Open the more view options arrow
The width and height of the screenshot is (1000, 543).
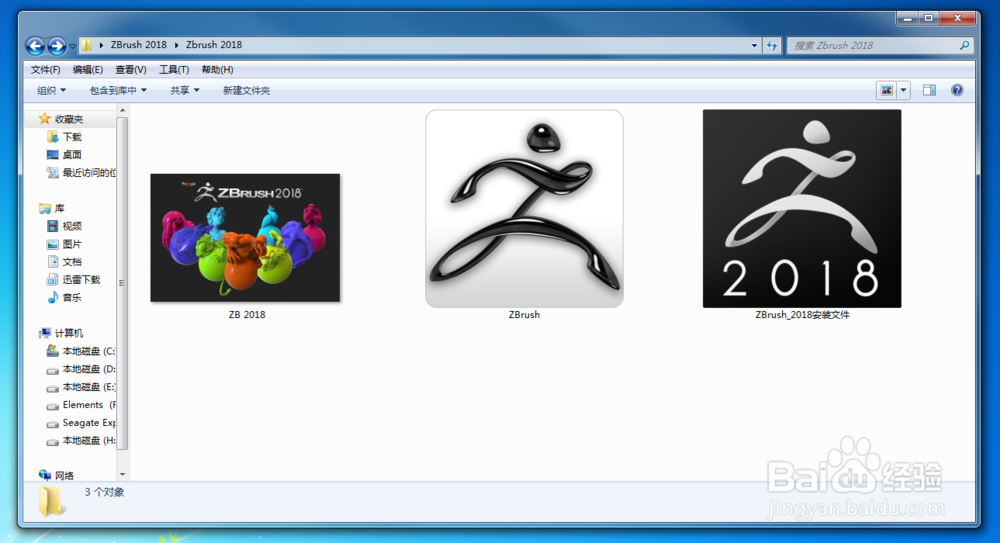903,91
